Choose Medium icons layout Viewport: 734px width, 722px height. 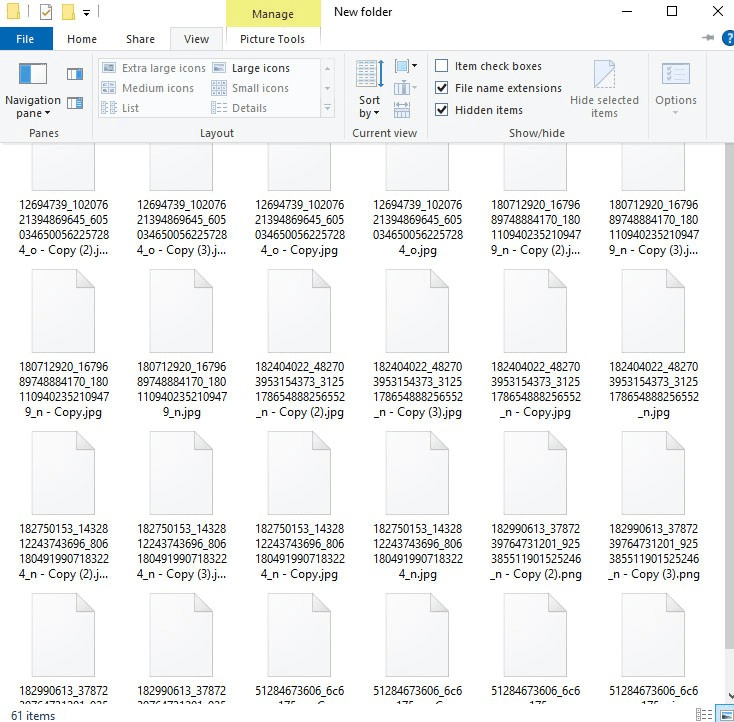coord(148,88)
